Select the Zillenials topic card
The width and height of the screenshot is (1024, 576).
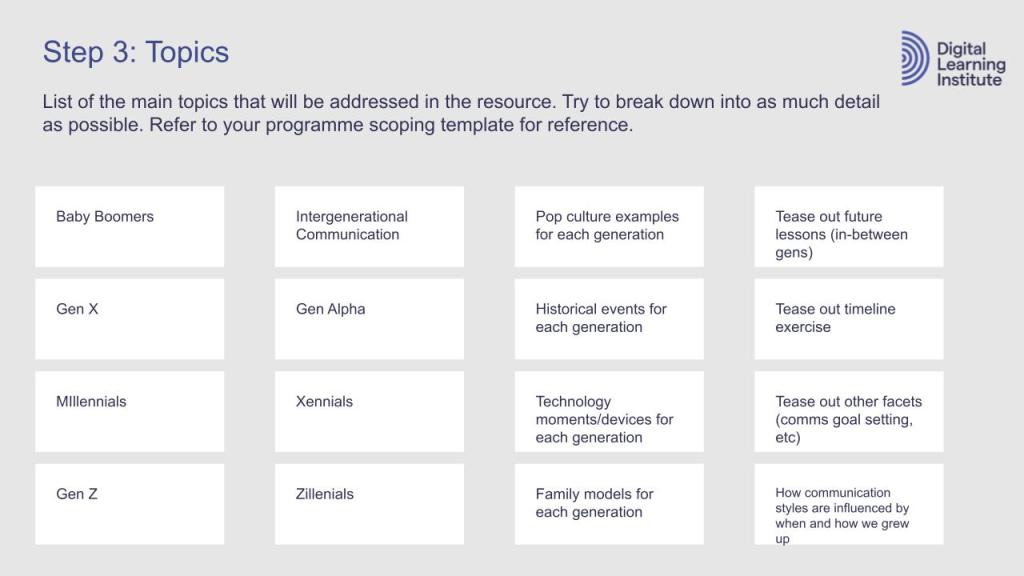coord(369,504)
